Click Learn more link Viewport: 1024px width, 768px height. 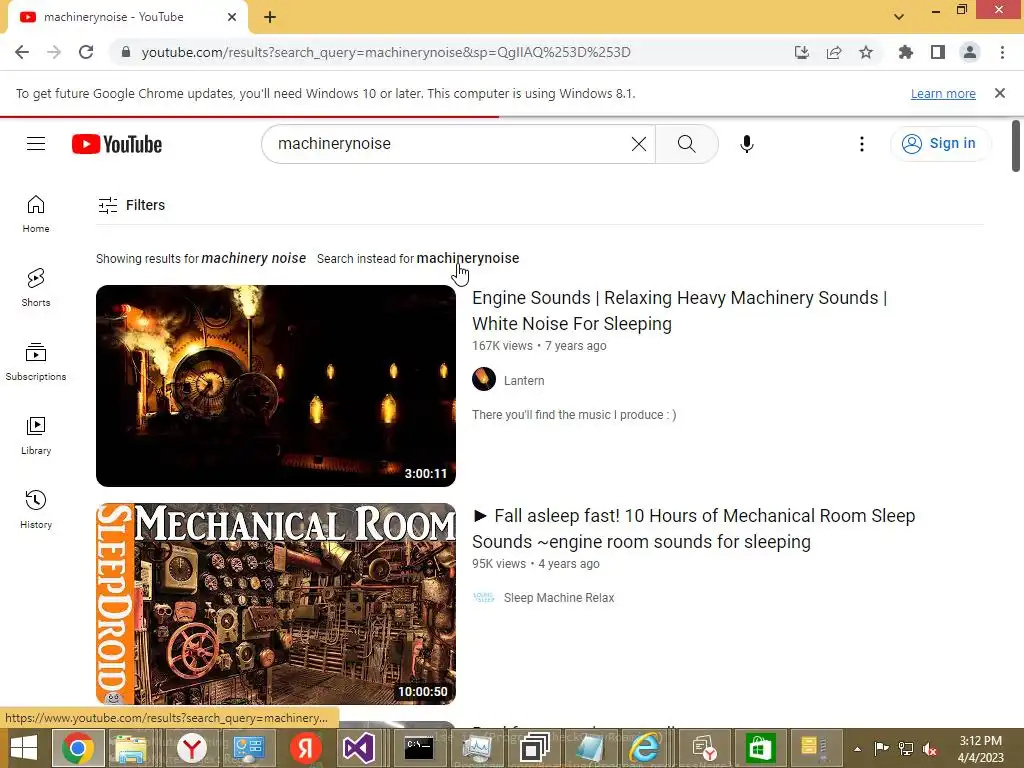pos(943,93)
